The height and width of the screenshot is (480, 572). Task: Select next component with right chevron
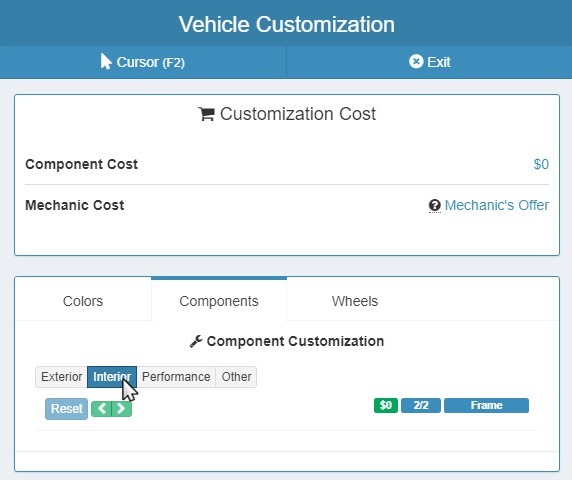(x=121, y=409)
